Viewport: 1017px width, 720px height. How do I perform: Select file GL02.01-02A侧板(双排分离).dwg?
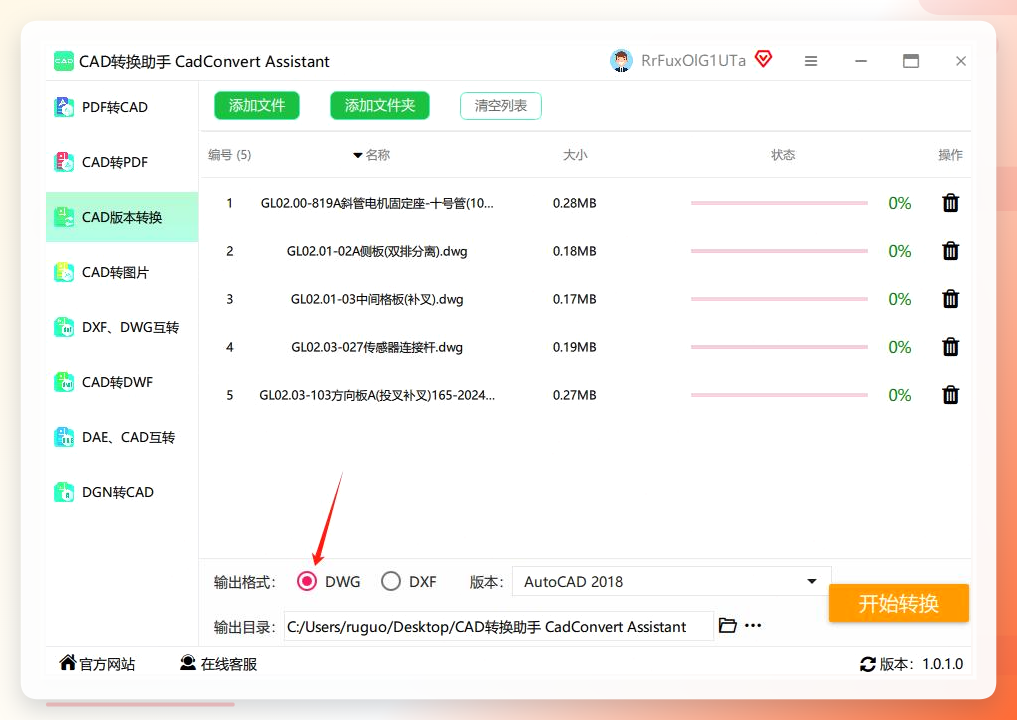pyautogui.click(x=377, y=251)
